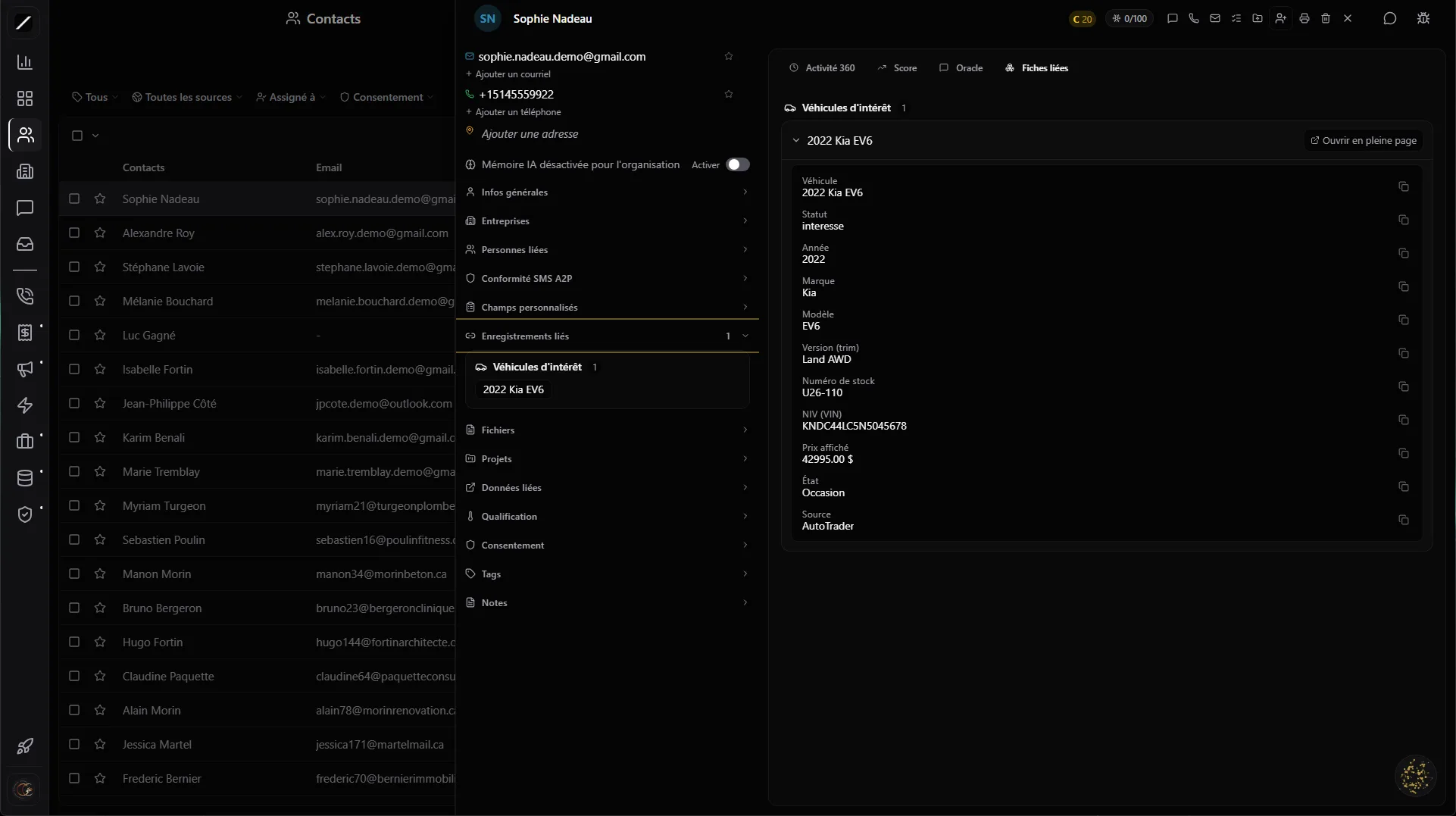Check the box for Alexandre Roy

[74, 233]
